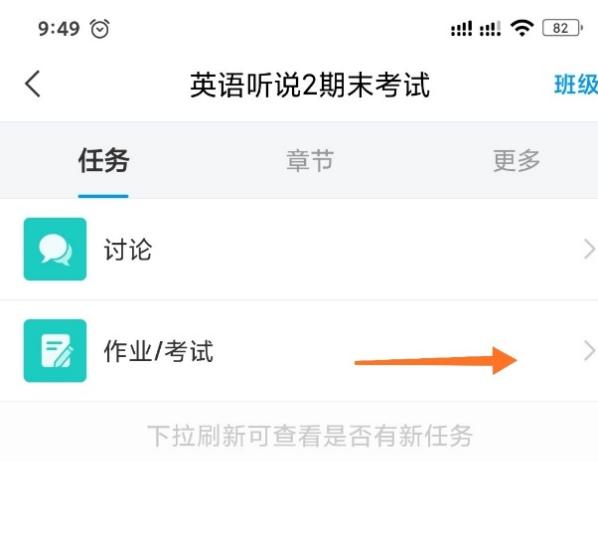Open the discussion speech bubble icon

point(55,249)
